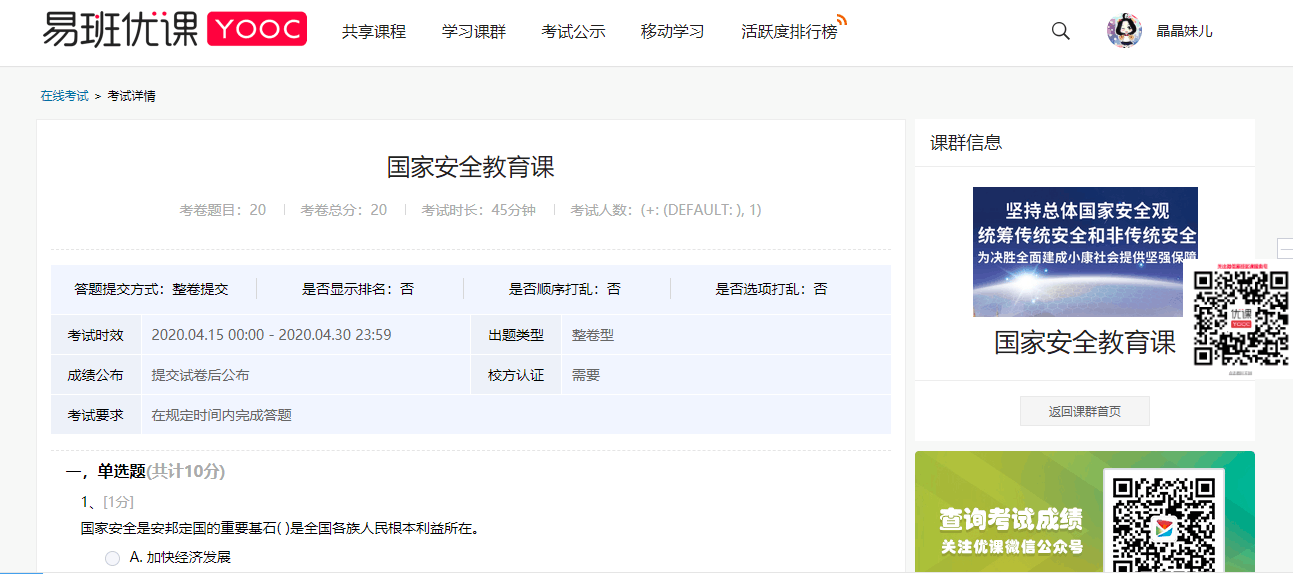The width and height of the screenshot is (1293, 574).
Task: Open the 考试公示 navigation item
Action: (573, 31)
